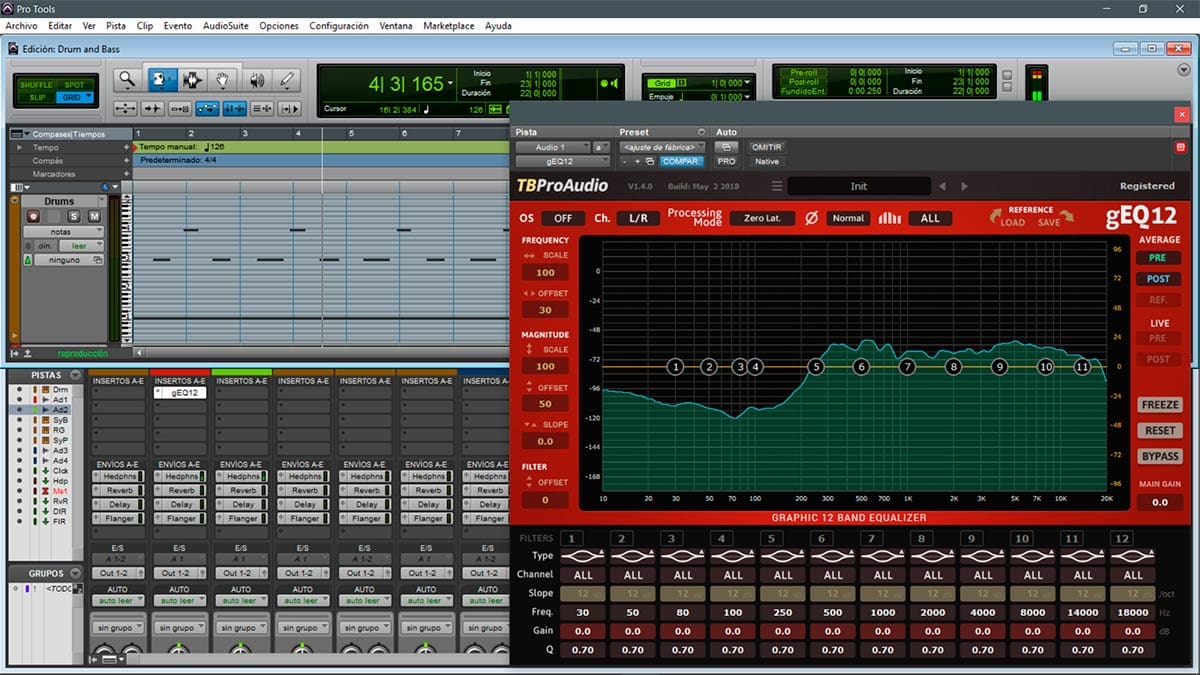Open the Audio 1 track selector dropdown
Image resolution: width=1200 pixels, height=675 pixels.
tap(553, 147)
